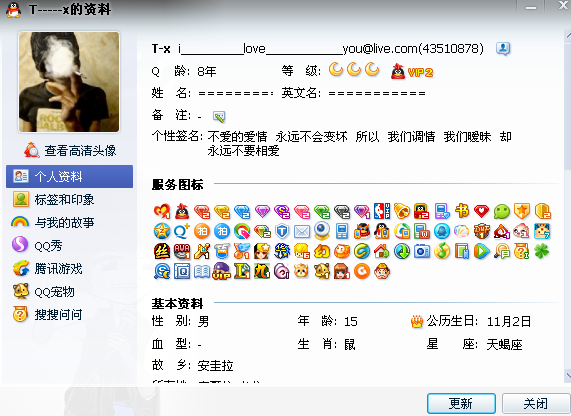Open 搜搜问问 in the sidebar

[70, 314]
